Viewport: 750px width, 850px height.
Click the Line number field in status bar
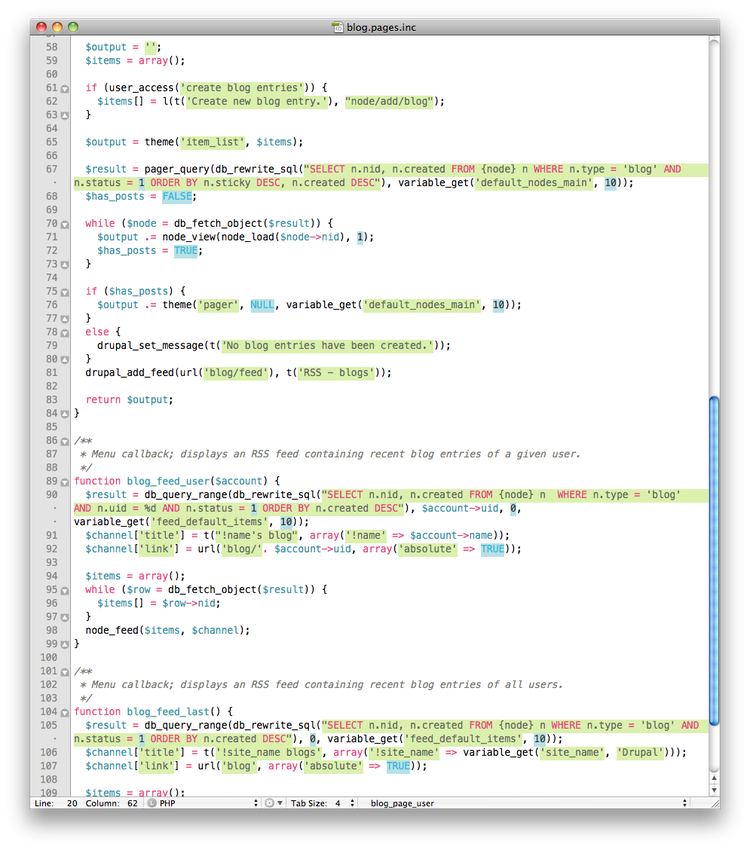56,803
